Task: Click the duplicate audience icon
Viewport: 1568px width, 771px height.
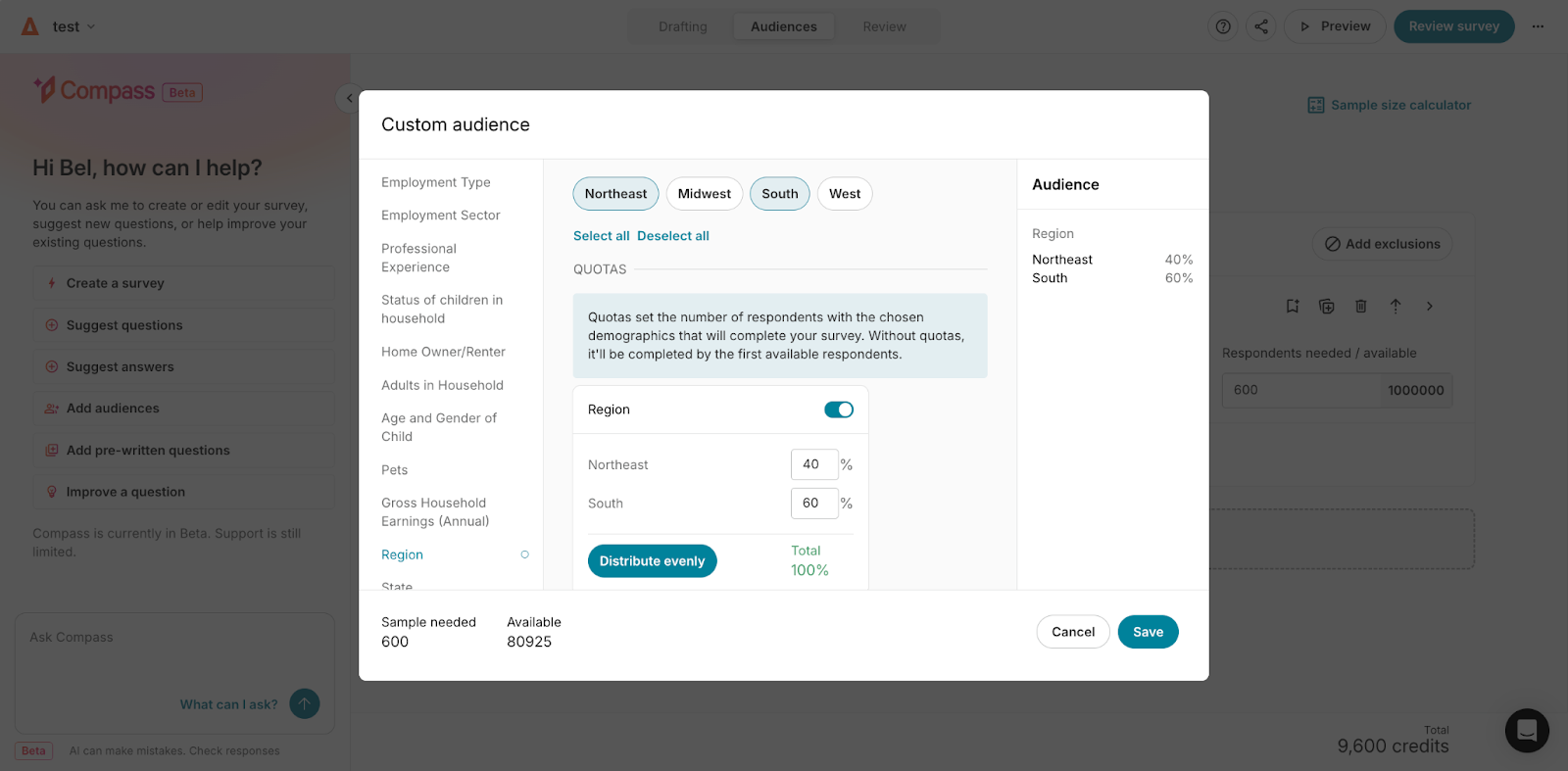Action: tap(1327, 306)
